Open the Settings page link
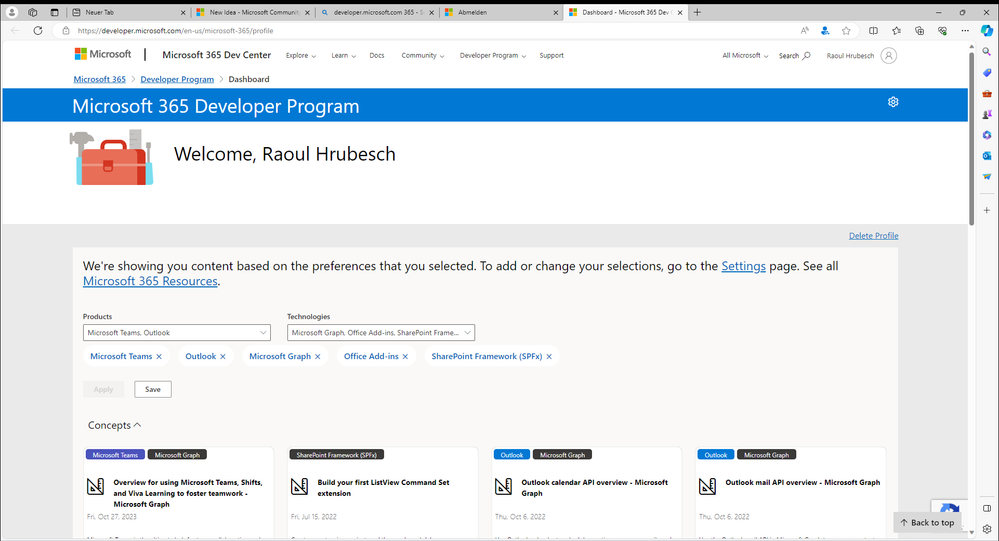 tap(744, 266)
